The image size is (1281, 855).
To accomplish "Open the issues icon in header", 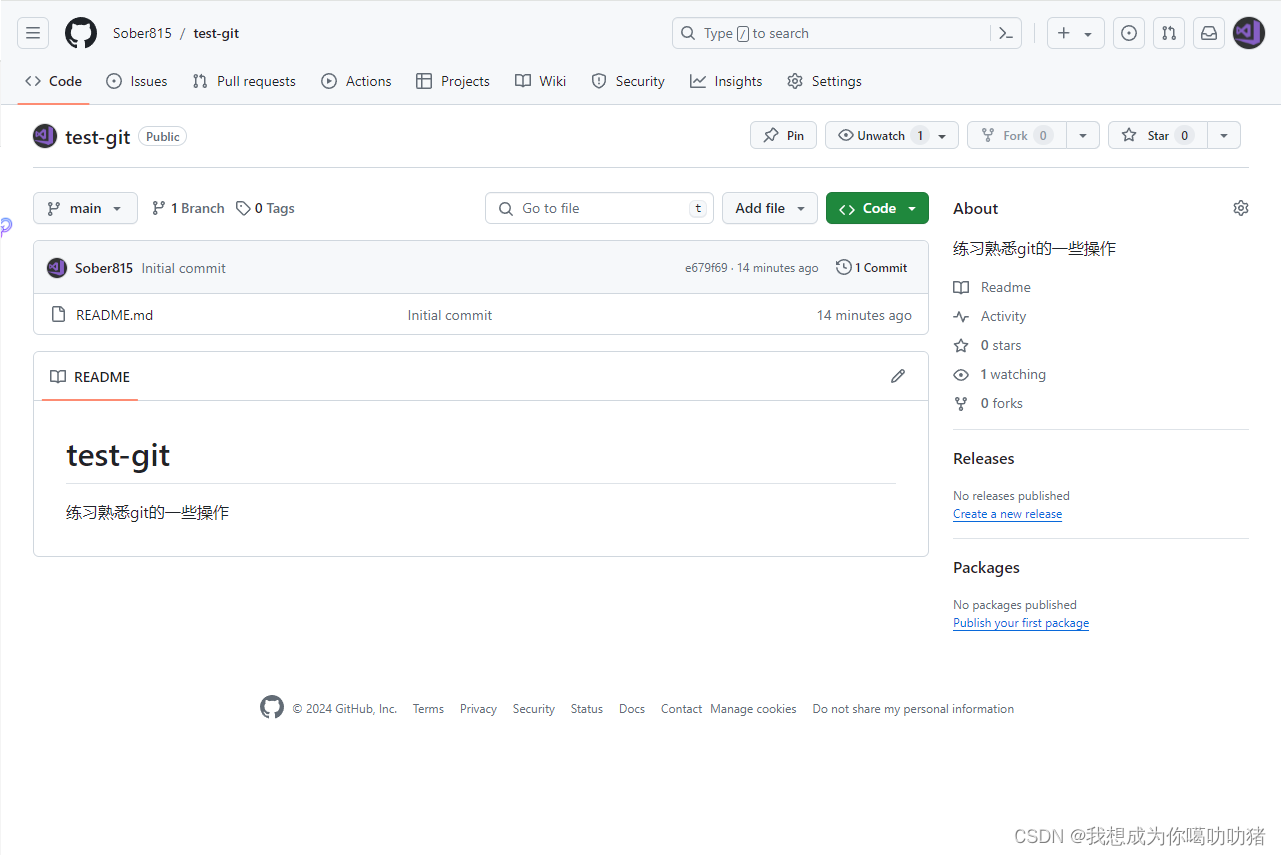I will coord(1129,33).
